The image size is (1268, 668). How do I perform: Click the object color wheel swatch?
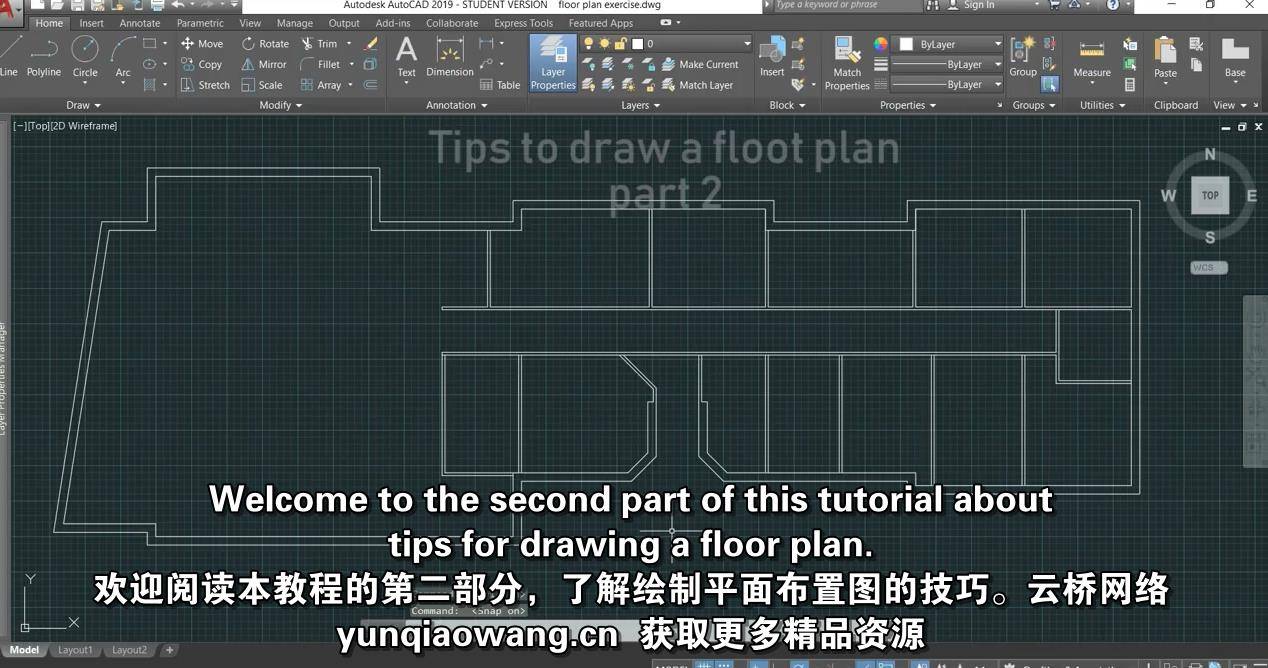coord(880,44)
